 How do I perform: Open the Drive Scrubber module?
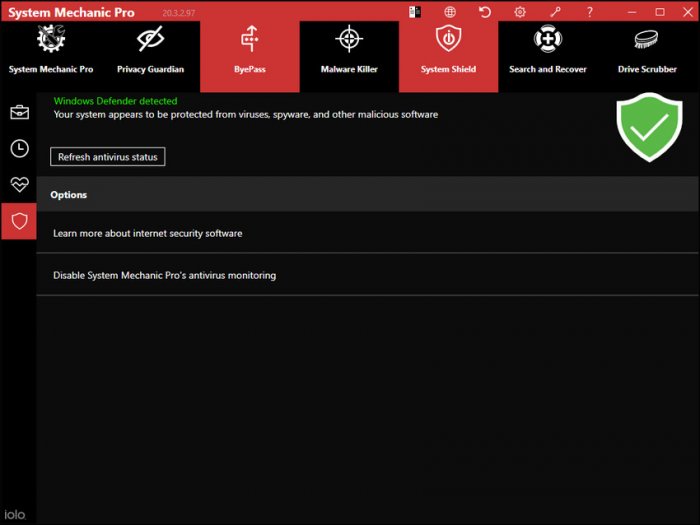[647, 57]
